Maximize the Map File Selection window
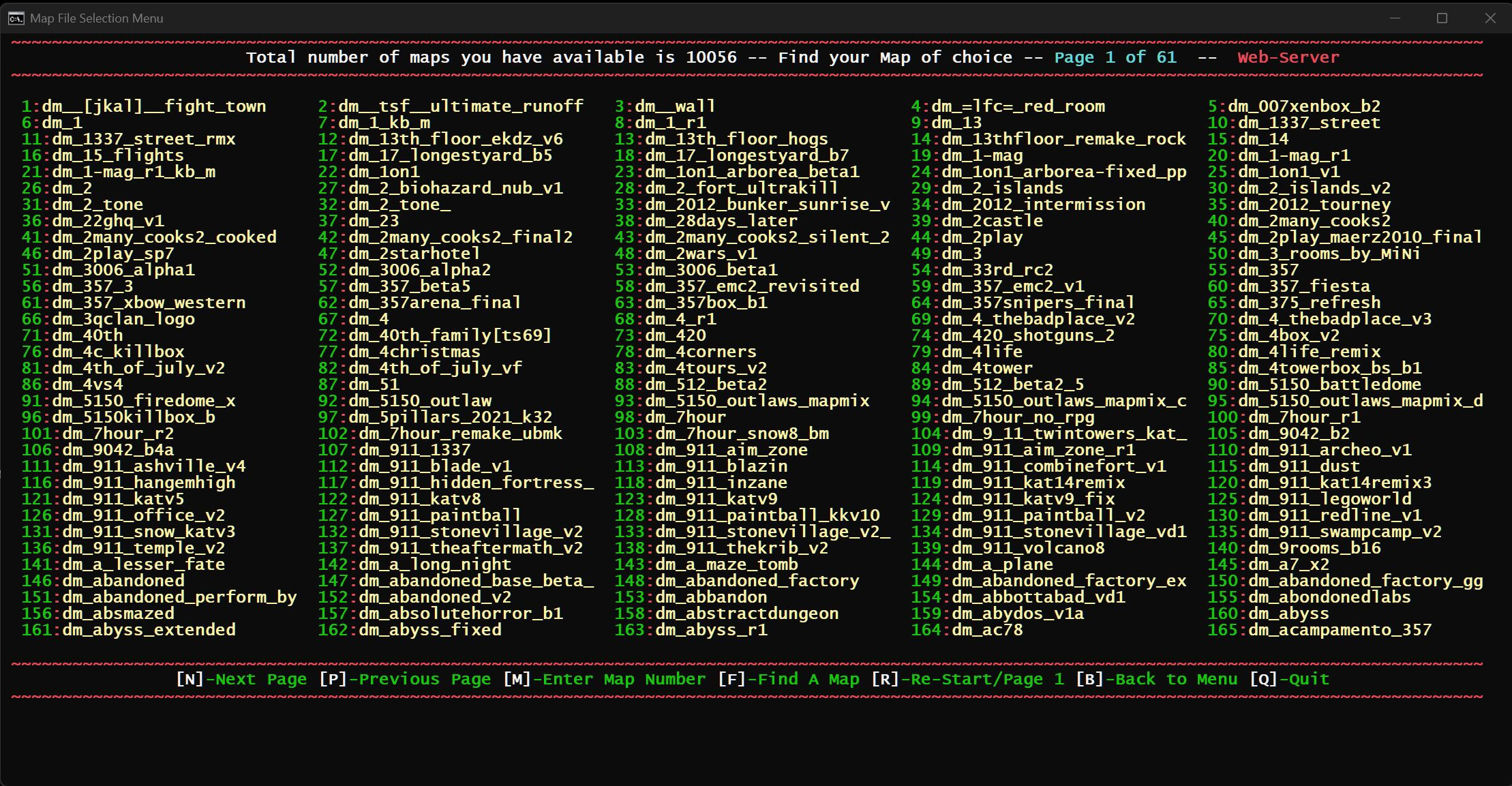The height and width of the screenshot is (786, 1512). pyautogui.click(x=1442, y=18)
